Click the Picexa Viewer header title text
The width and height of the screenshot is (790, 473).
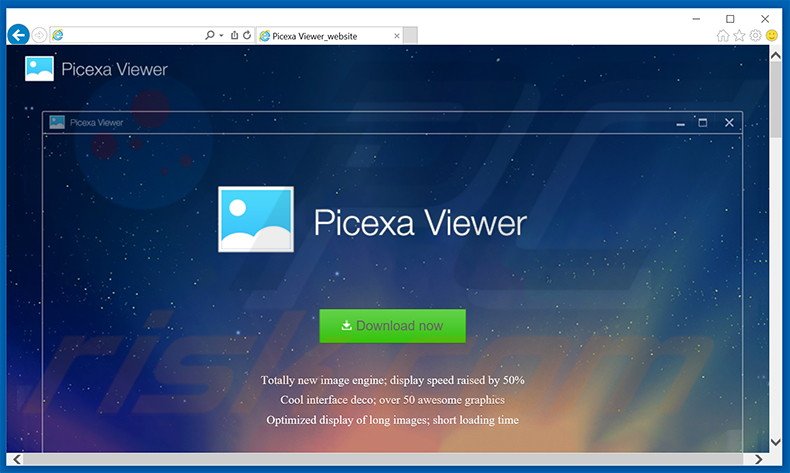[114, 69]
